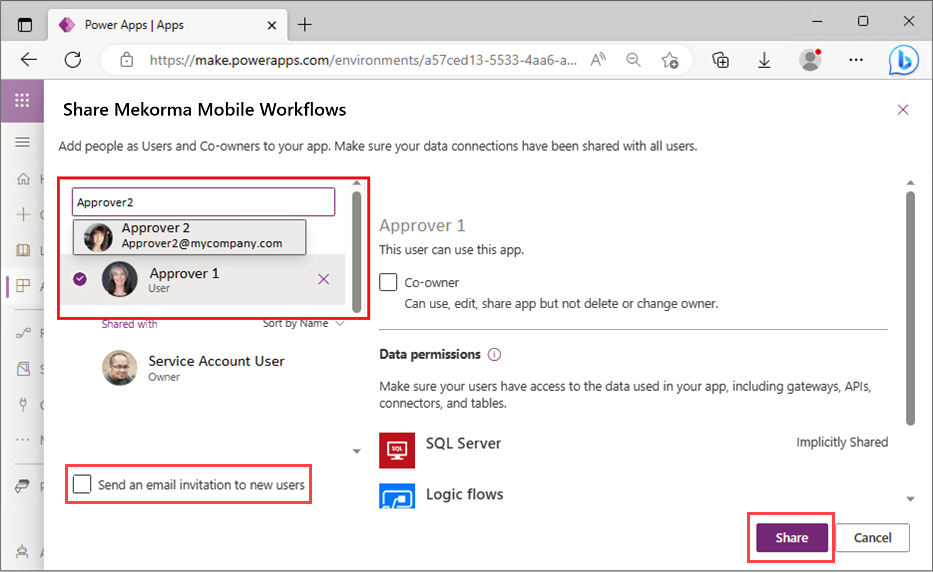Close the Share Mekorma Mobile Workflows panel
Screen dimensions: 933x573
click(x=903, y=109)
